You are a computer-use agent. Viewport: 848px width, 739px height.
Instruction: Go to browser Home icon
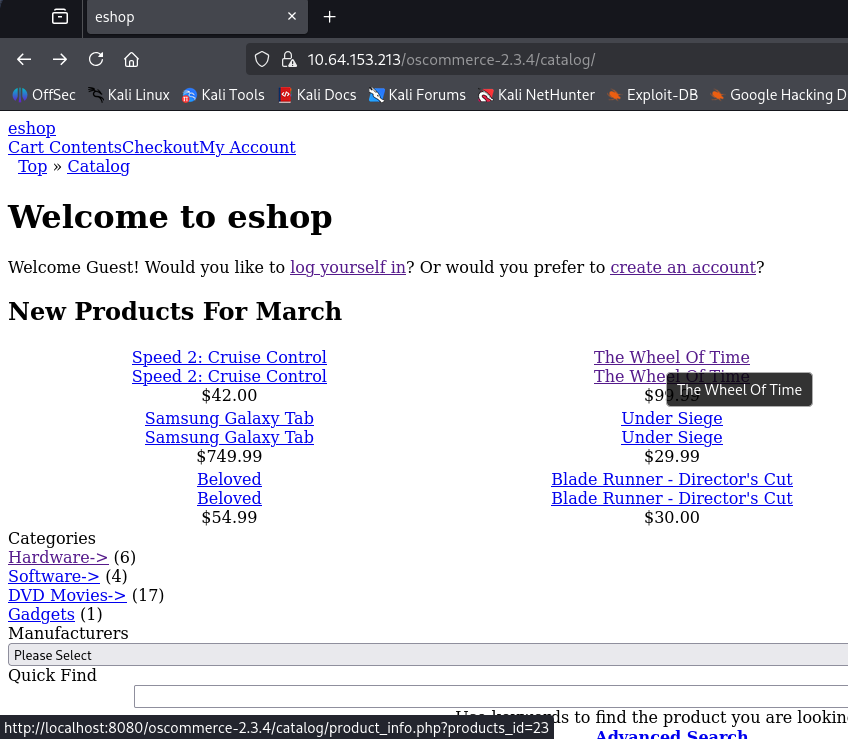tap(132, 59)
